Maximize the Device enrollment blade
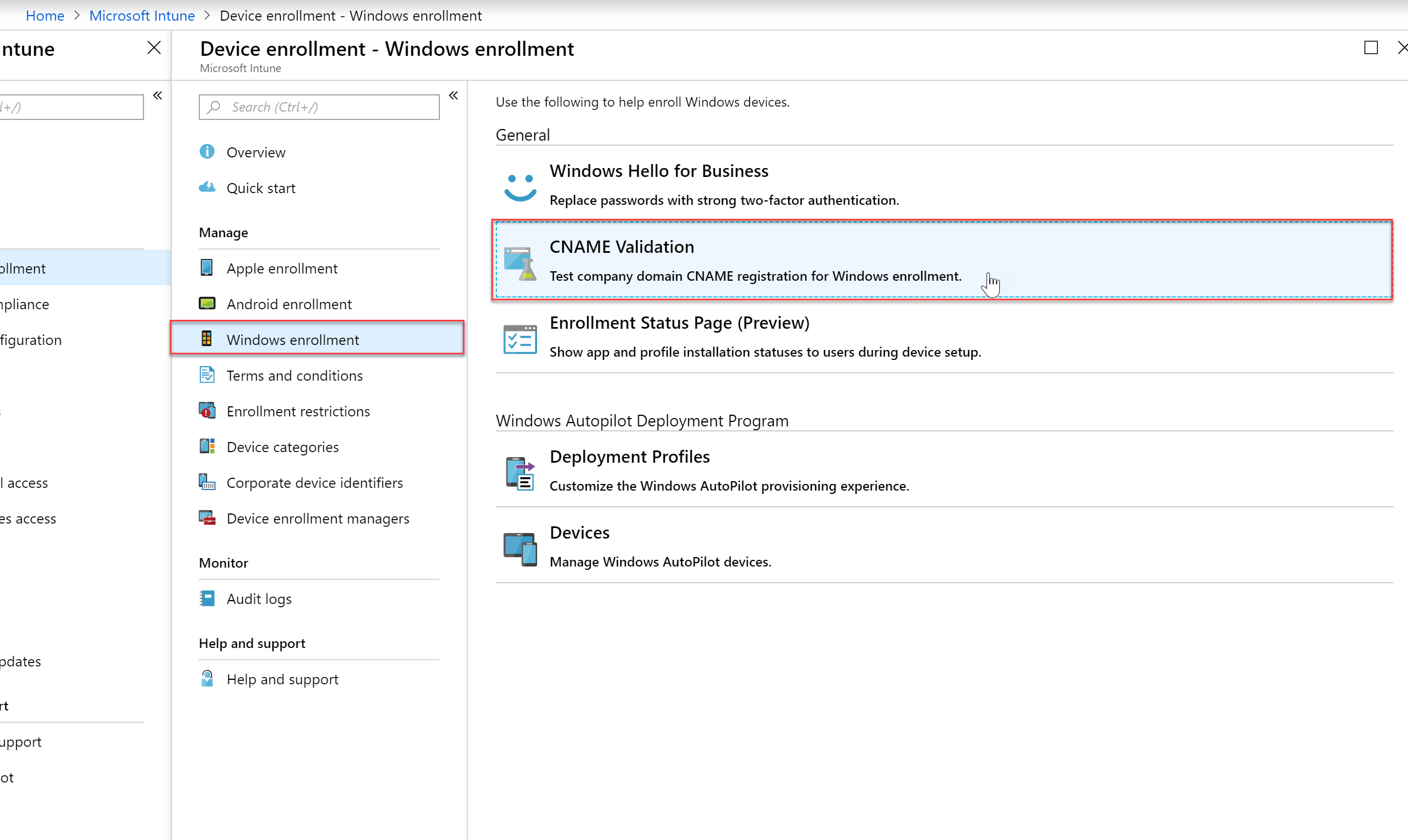Viewport: 1408px width, 840px height. tap(1371, 47)
